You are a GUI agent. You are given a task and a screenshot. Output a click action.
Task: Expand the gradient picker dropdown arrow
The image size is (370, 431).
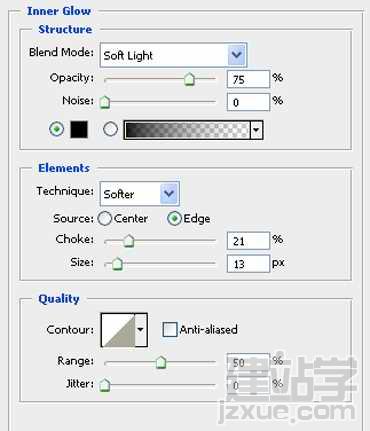click(x=256, y=130)
